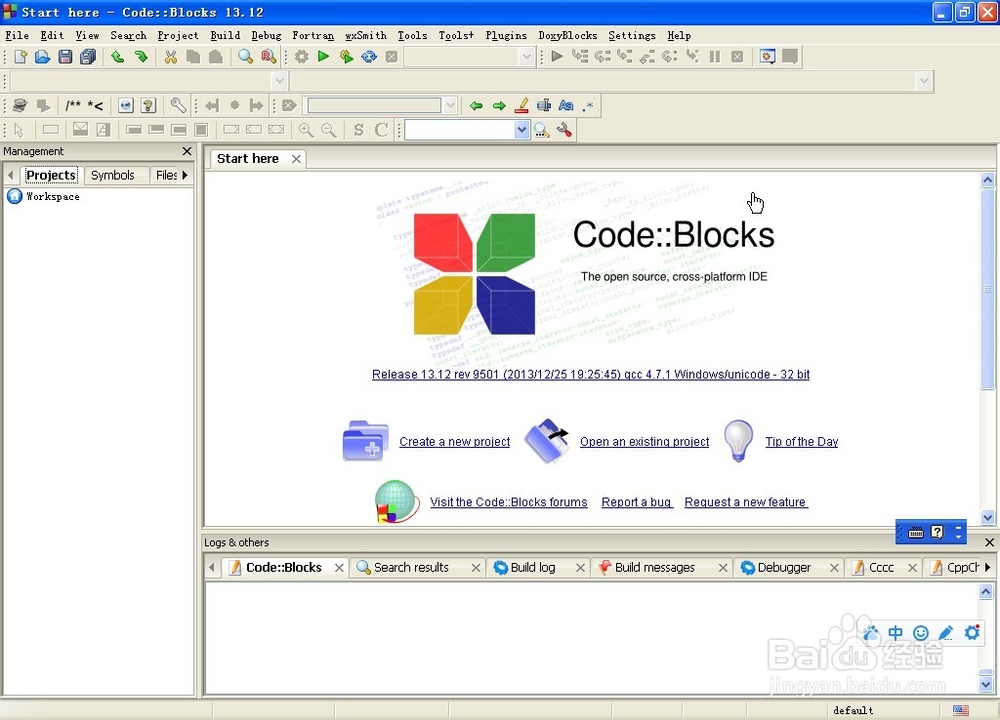Switch to the Build log tab

(x=533, y=567)
